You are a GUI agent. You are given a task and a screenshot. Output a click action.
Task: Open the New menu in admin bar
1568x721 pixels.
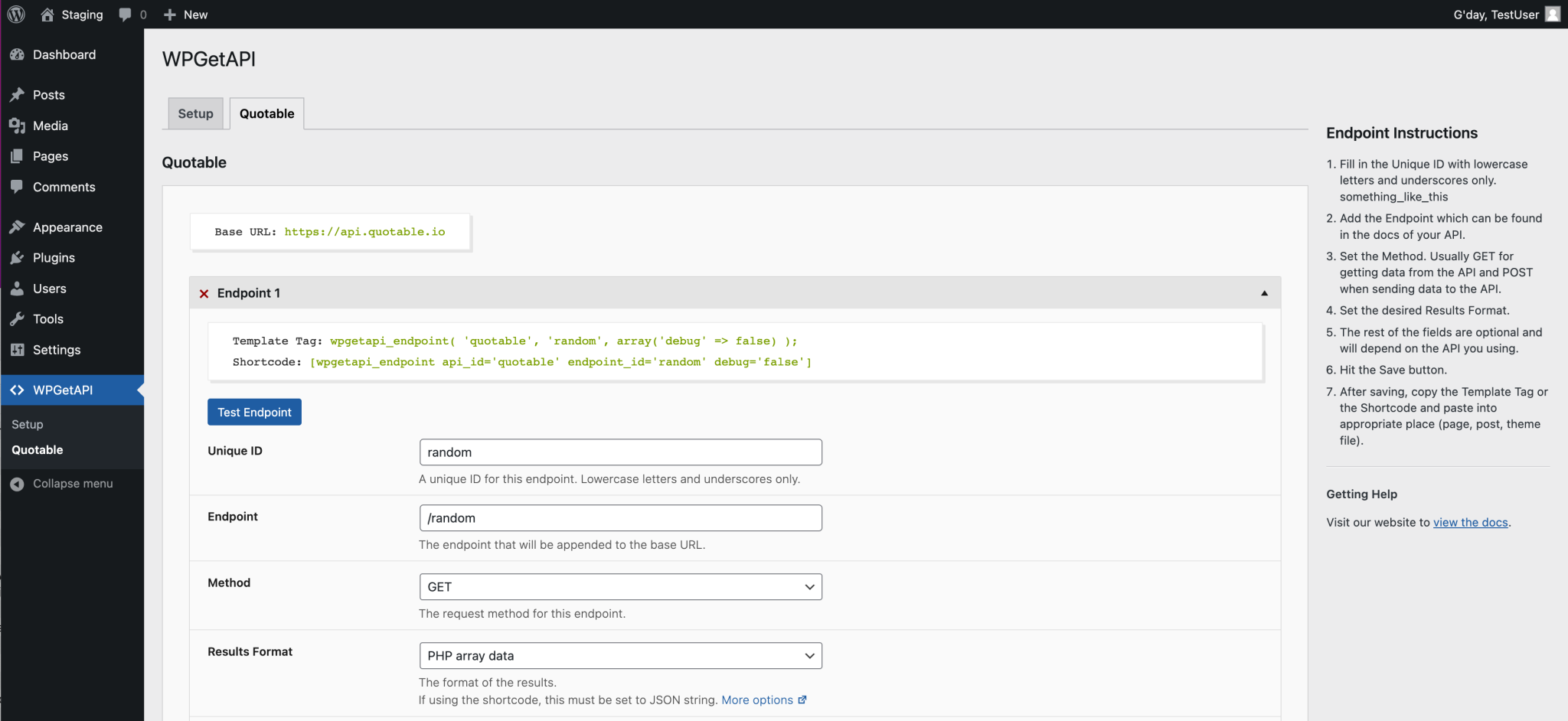185,14
